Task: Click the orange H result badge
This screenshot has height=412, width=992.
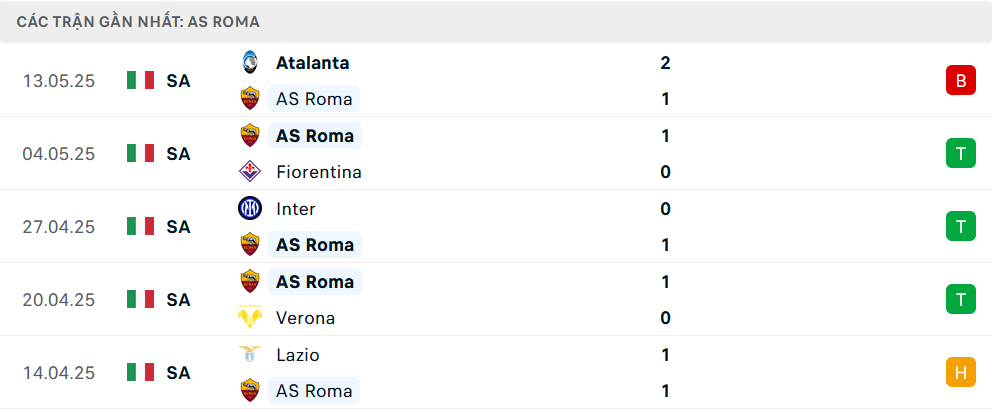Action: pyautogui.click(x=960, y=373)
